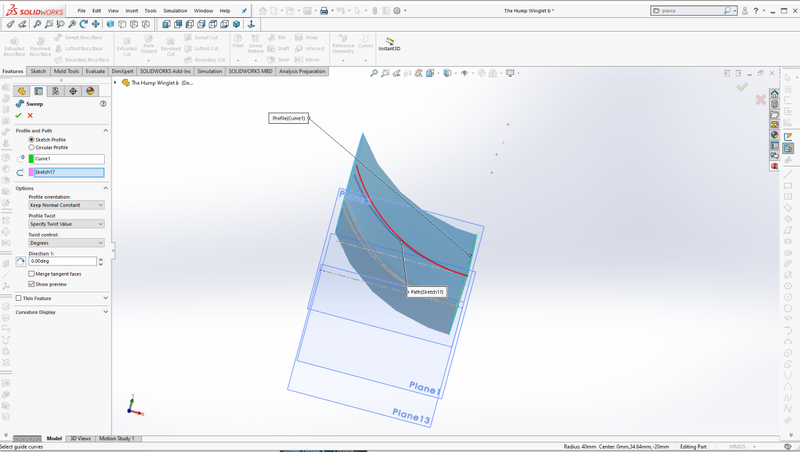Select the Sketch Profile radio button
This screenshot has width=800, height=452.
point(32,140)
